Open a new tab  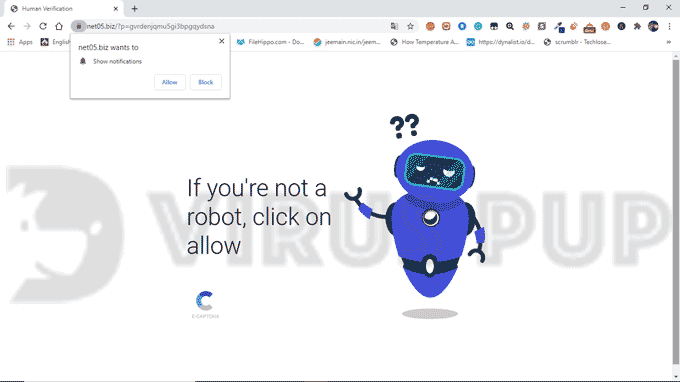[x=134, y=9]
